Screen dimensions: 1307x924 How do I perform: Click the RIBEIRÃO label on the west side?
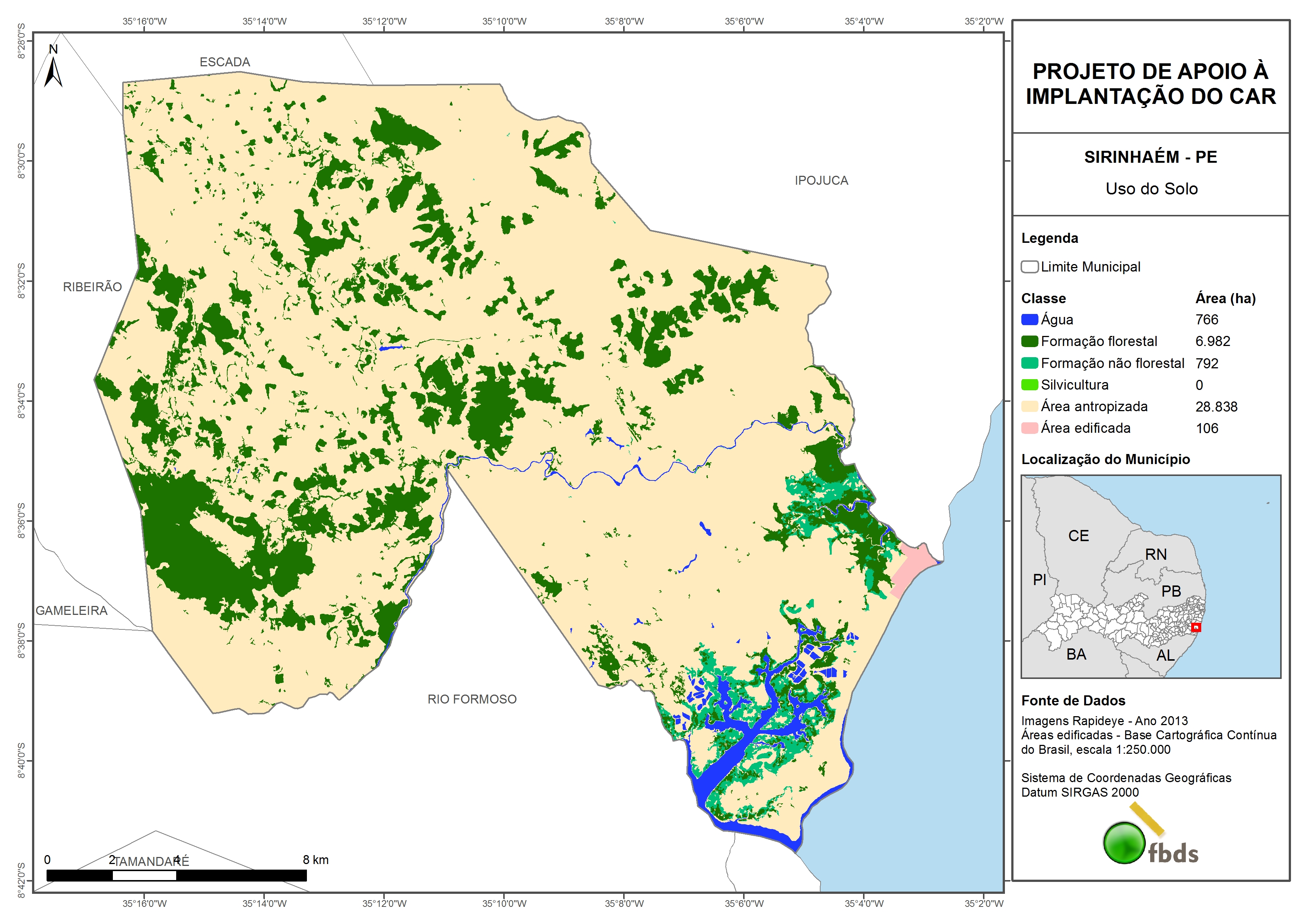click(92, 287)
